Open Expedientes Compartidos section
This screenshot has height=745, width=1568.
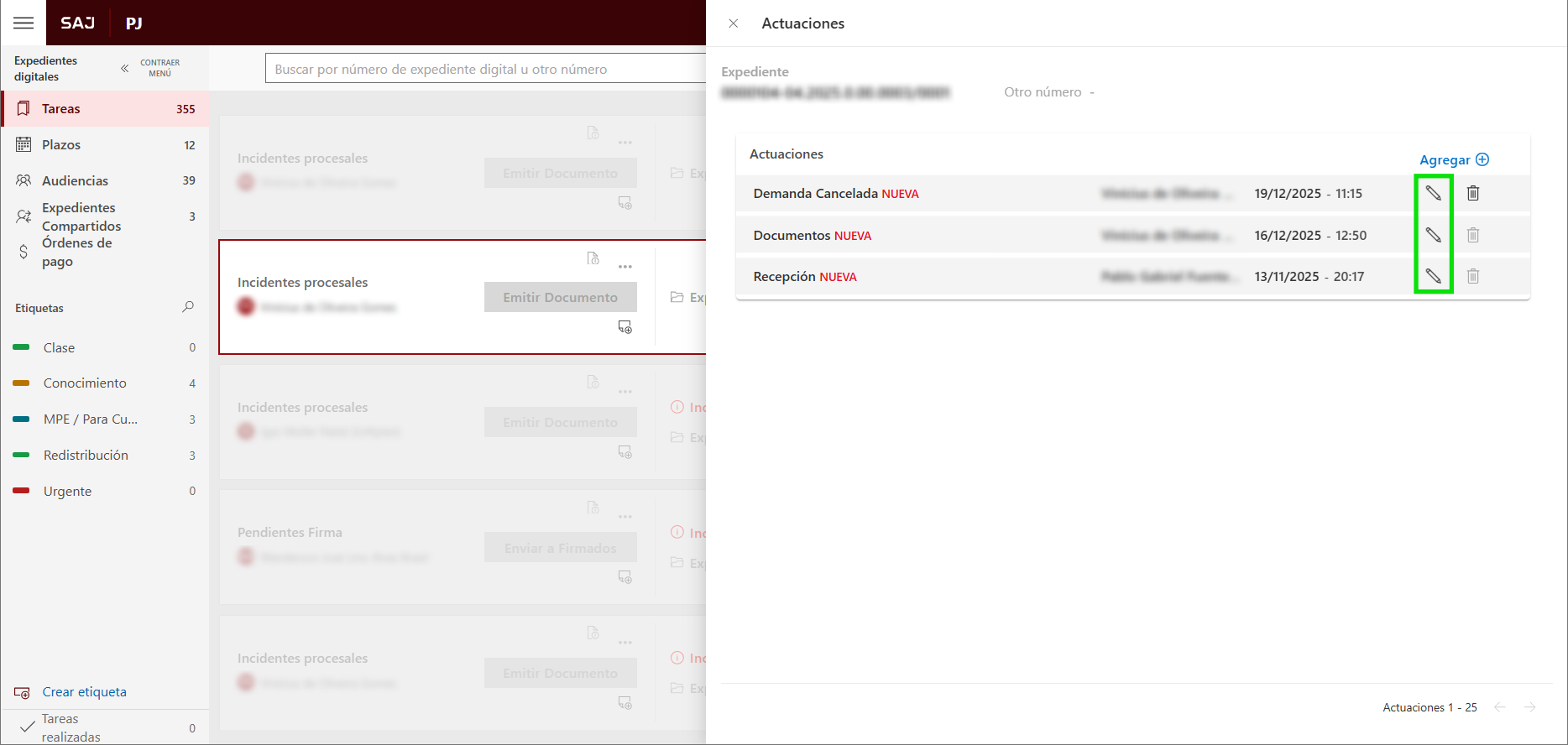coord(105,216)
